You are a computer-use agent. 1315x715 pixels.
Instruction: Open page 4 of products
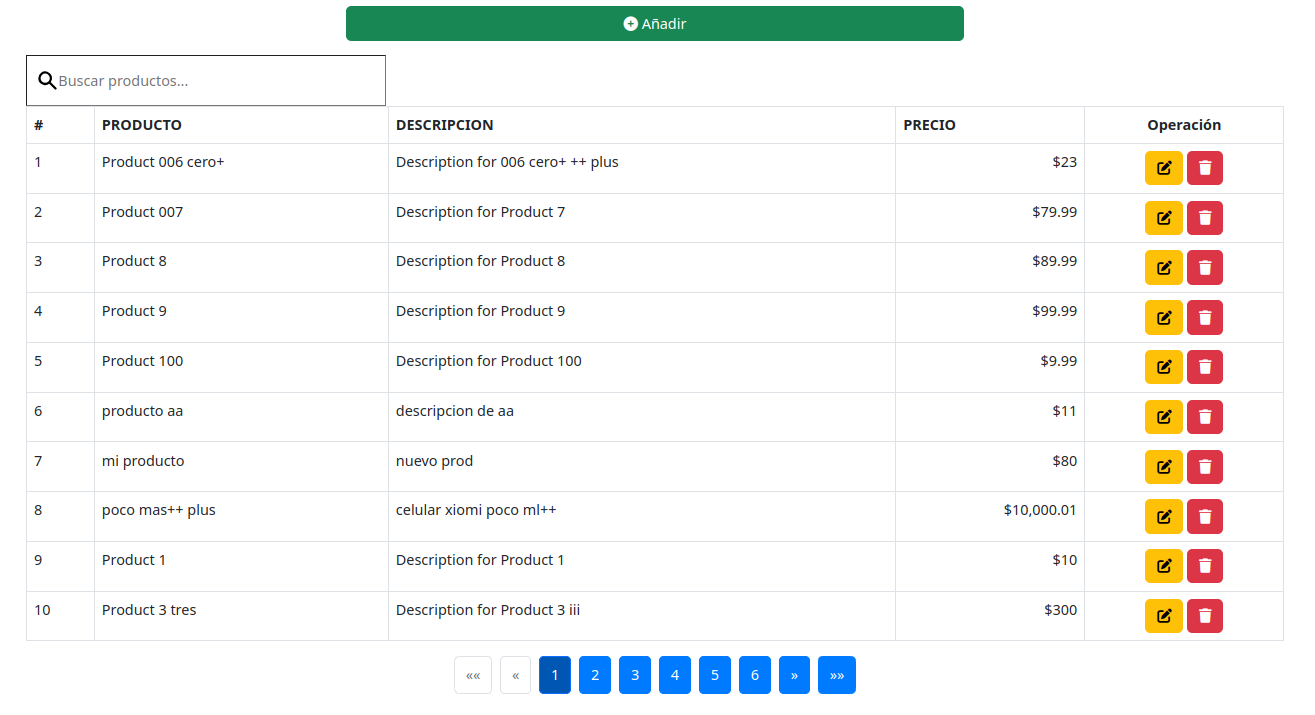pyautogui.click(x=675, y=675)
